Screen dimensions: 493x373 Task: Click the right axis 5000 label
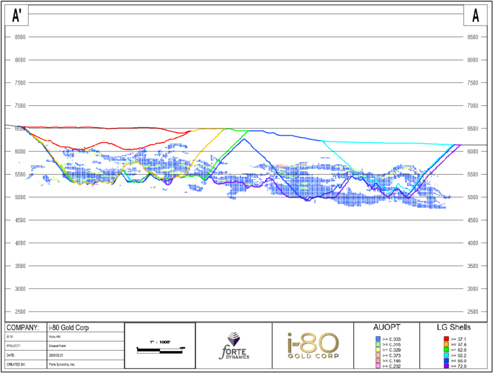coord(472,197)
